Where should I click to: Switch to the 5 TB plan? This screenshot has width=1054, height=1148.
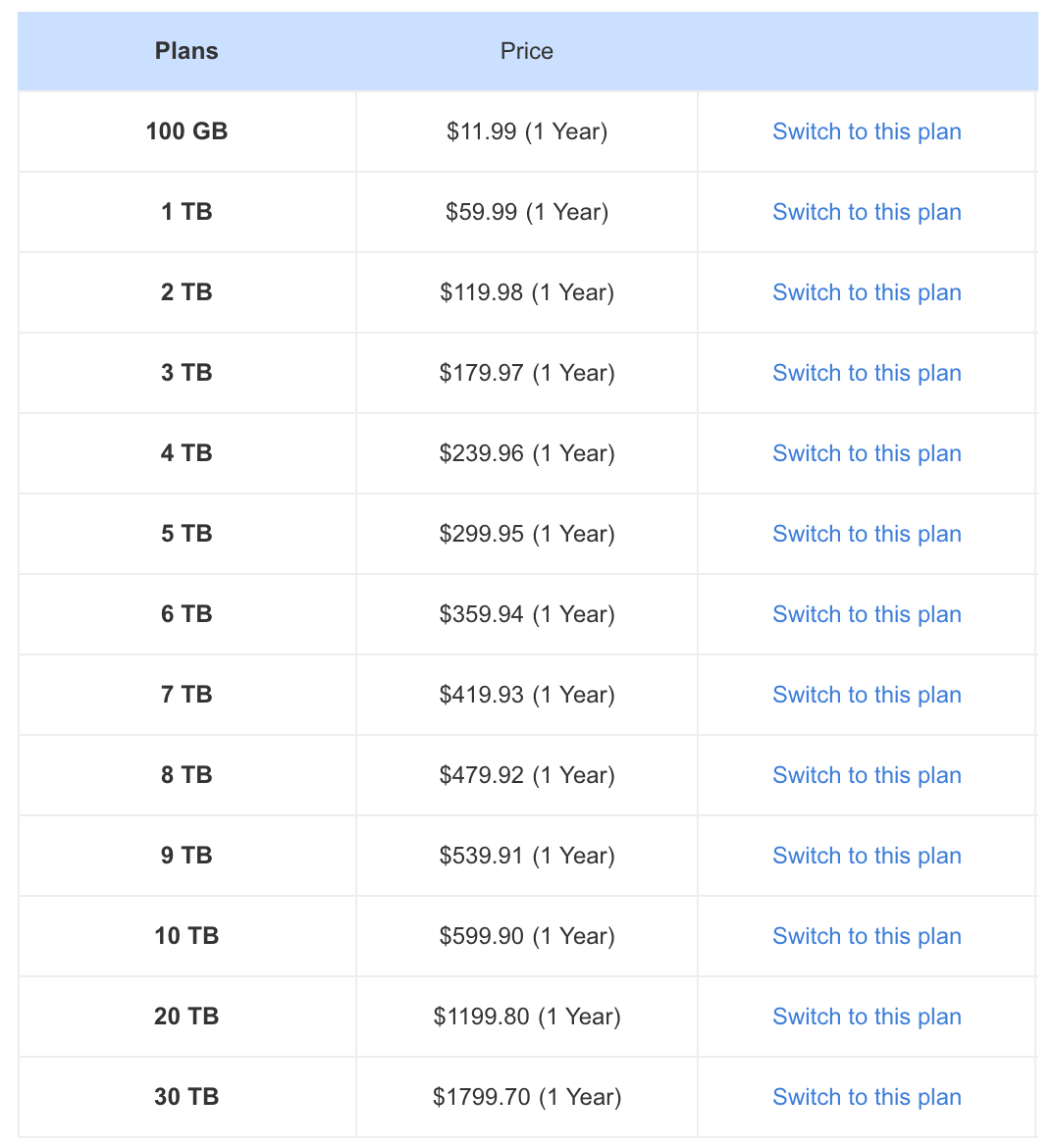pos(867,535)
